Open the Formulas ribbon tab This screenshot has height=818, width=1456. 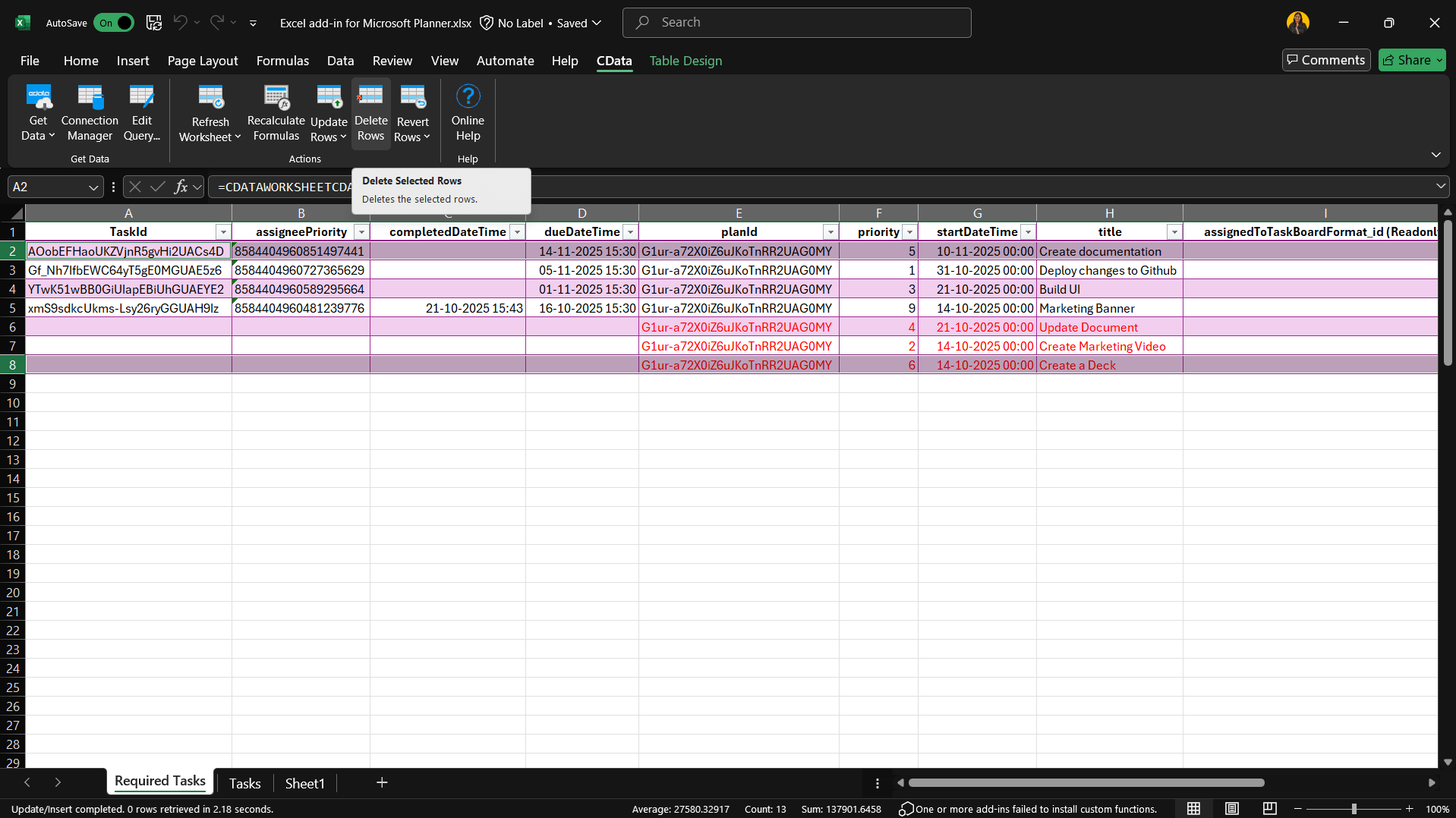click(282, 61)
